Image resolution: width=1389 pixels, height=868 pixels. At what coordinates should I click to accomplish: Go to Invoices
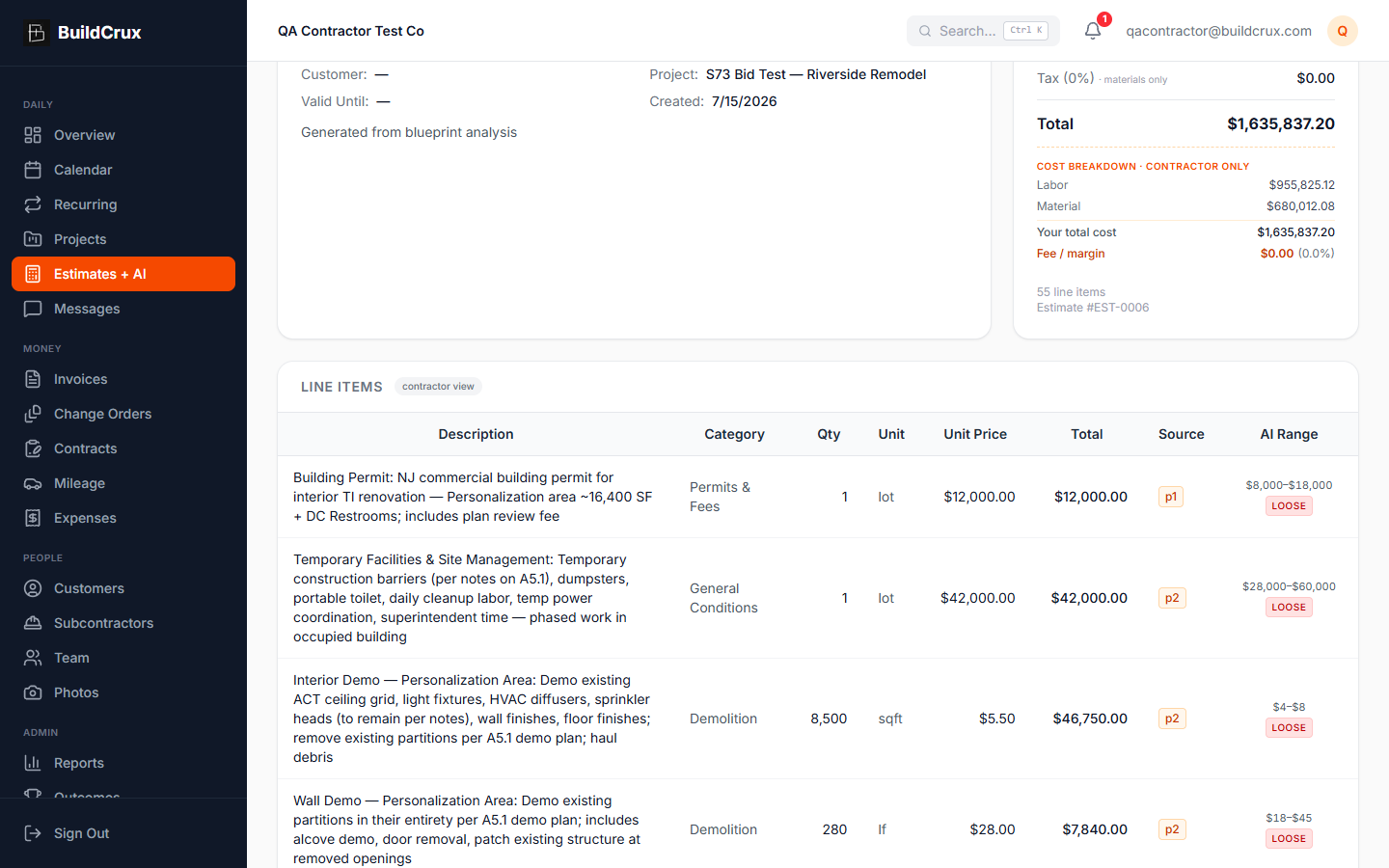[123, 379]
